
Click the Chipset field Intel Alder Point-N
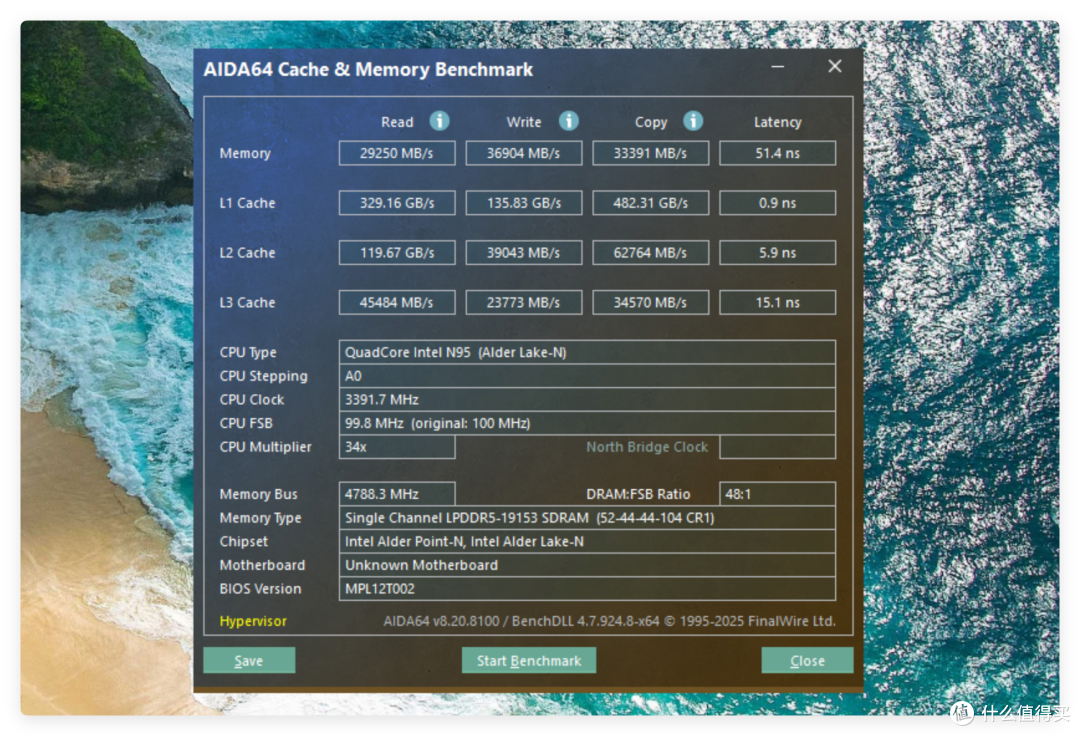pos(587,541)
